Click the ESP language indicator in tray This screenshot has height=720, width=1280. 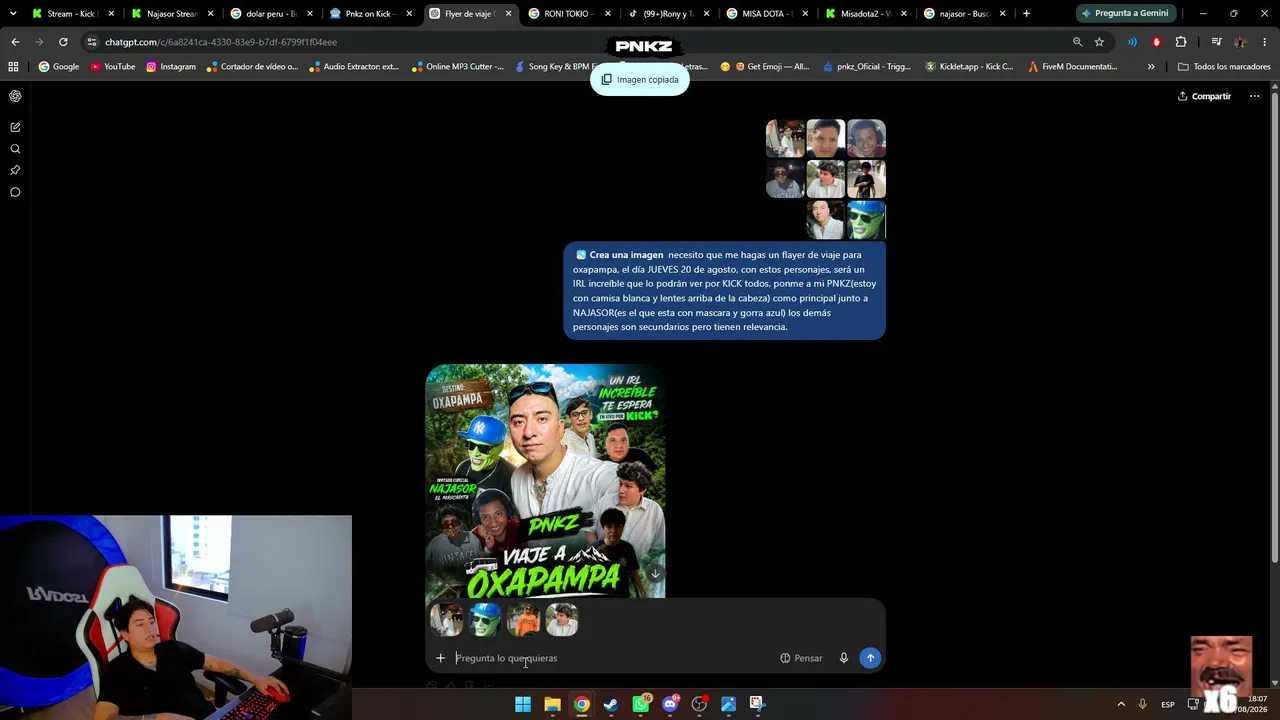(1167, 704)
